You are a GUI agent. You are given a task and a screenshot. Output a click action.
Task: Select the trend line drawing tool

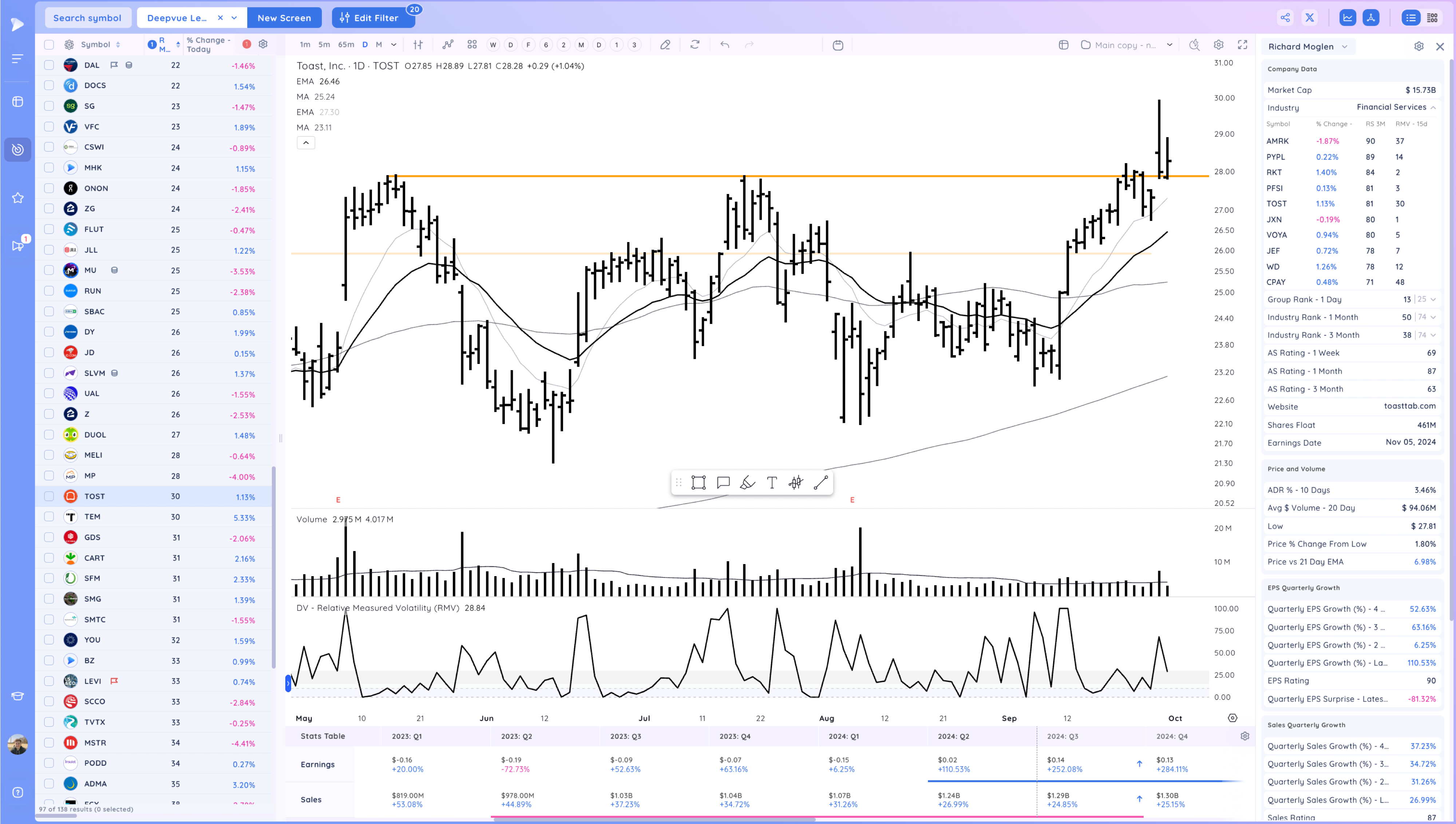click(x=820, y=483)
